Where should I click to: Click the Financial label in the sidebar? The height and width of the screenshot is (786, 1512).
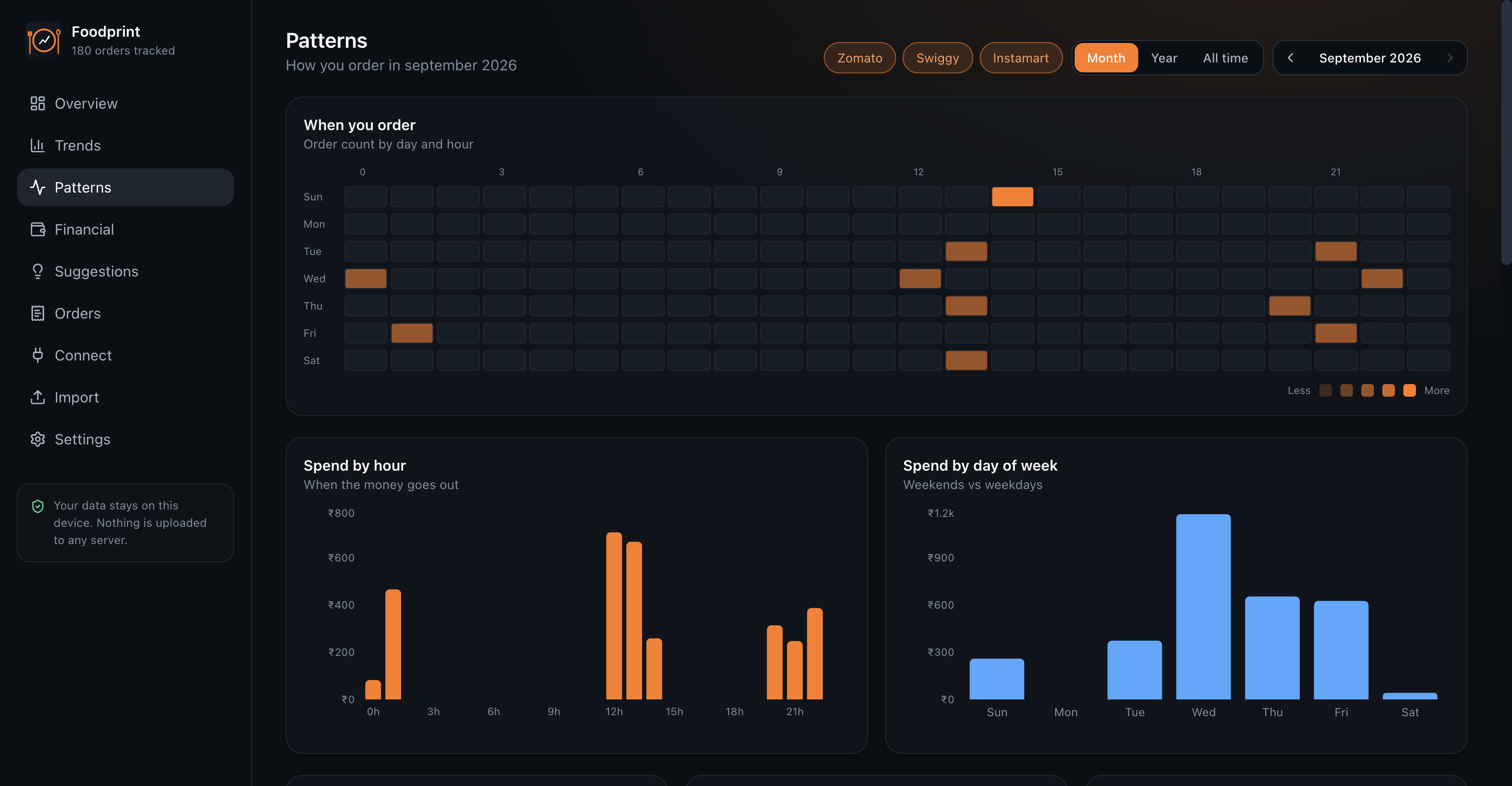click(84, 229)
